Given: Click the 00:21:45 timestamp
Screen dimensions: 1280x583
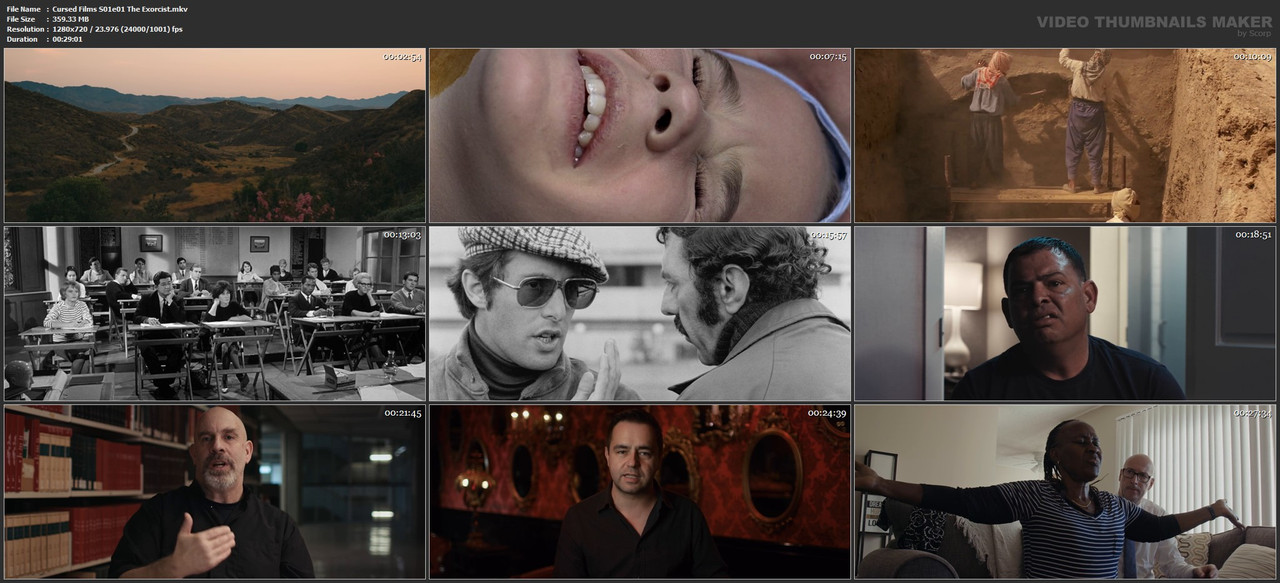Looking at the screenshot, I should click(402, 413).
